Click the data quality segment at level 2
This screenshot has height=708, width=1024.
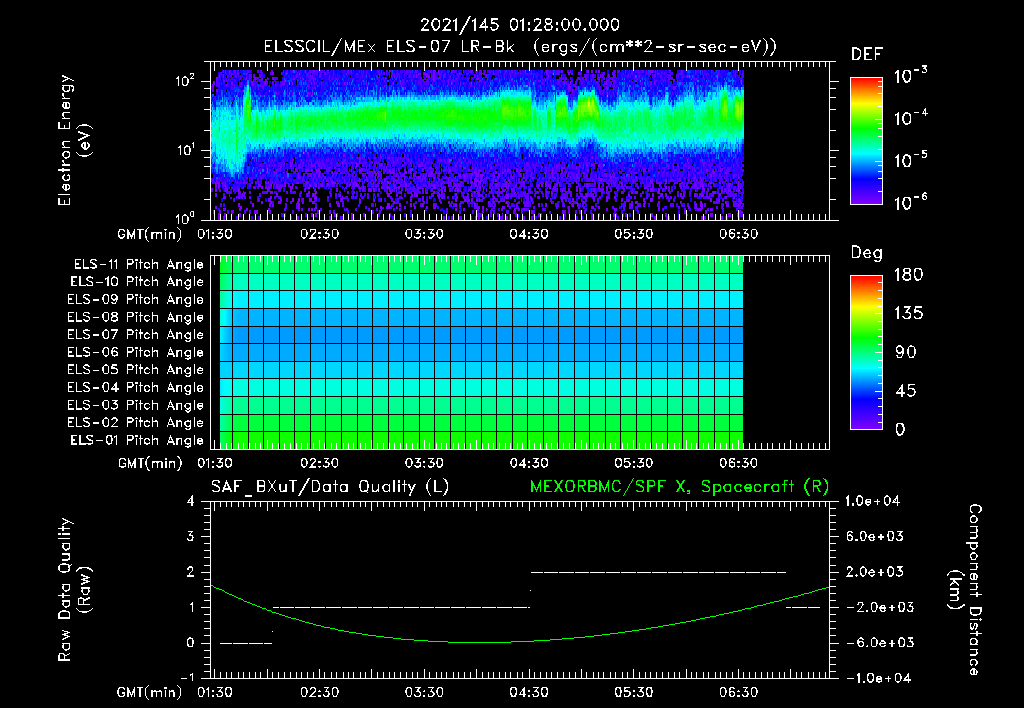pyautogui.click(x=658, y=572)
